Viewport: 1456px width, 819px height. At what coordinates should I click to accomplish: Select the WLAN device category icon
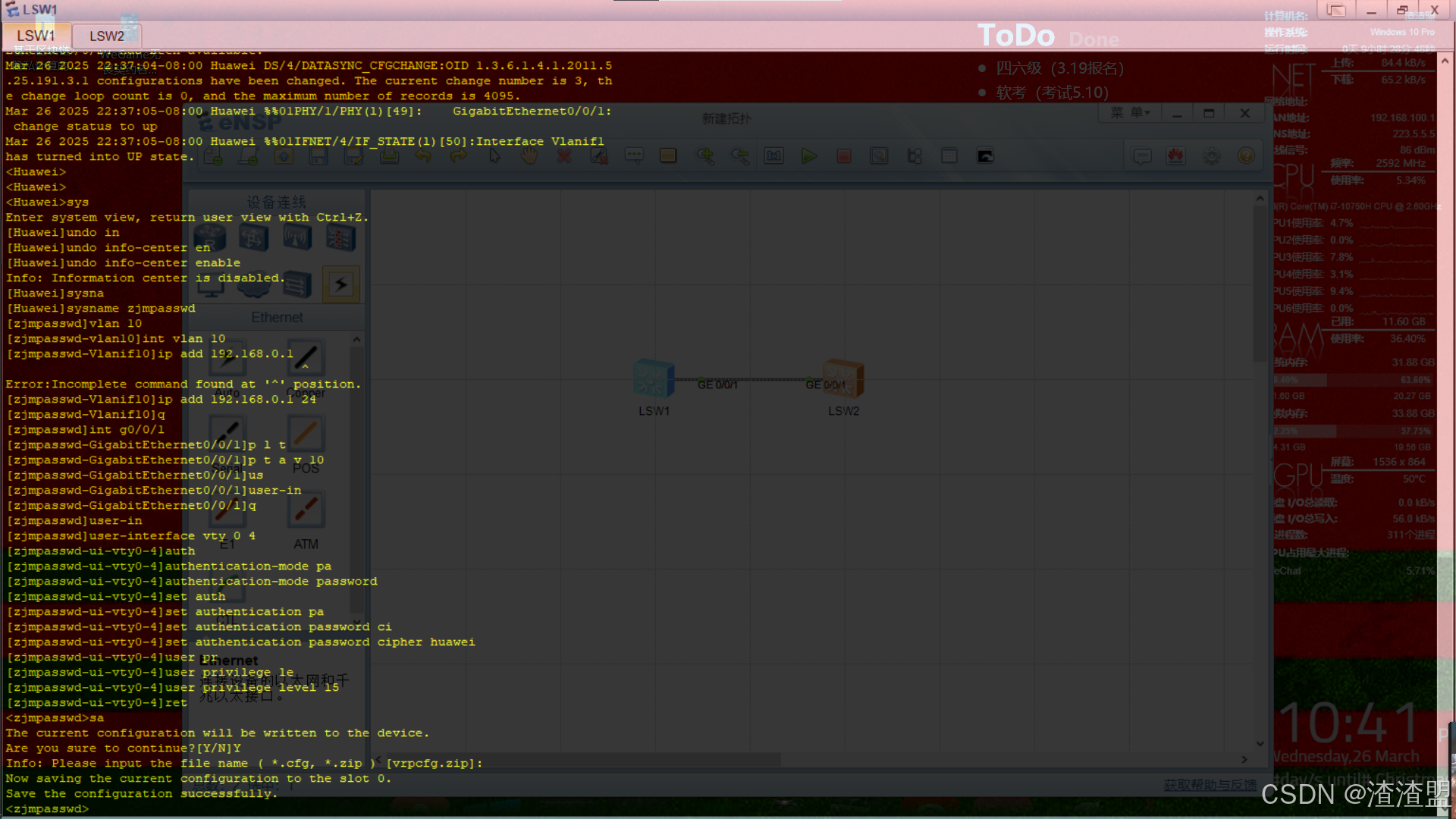pyautogui.click(x=297, y=238)
